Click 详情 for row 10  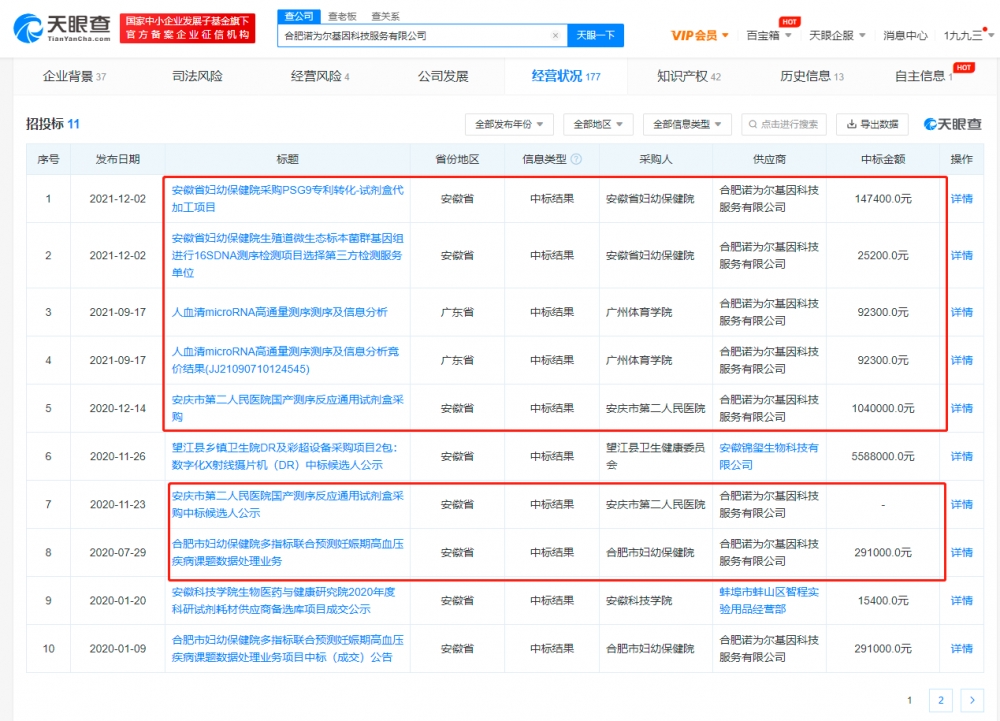click(x=961, y=649)
